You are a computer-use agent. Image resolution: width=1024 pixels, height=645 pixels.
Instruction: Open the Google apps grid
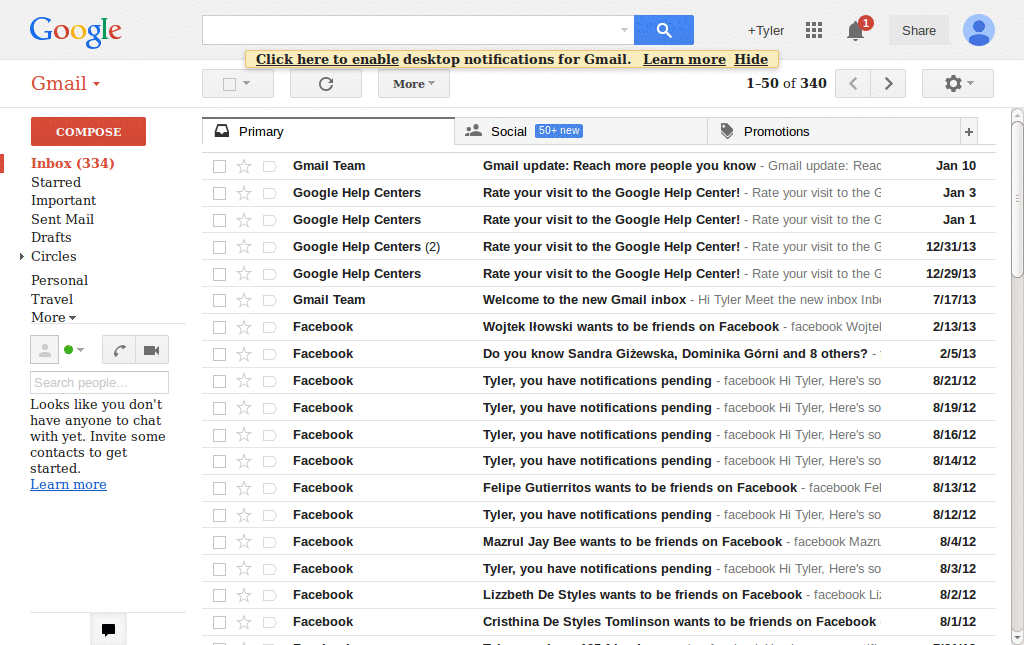[x=814, y=30]
